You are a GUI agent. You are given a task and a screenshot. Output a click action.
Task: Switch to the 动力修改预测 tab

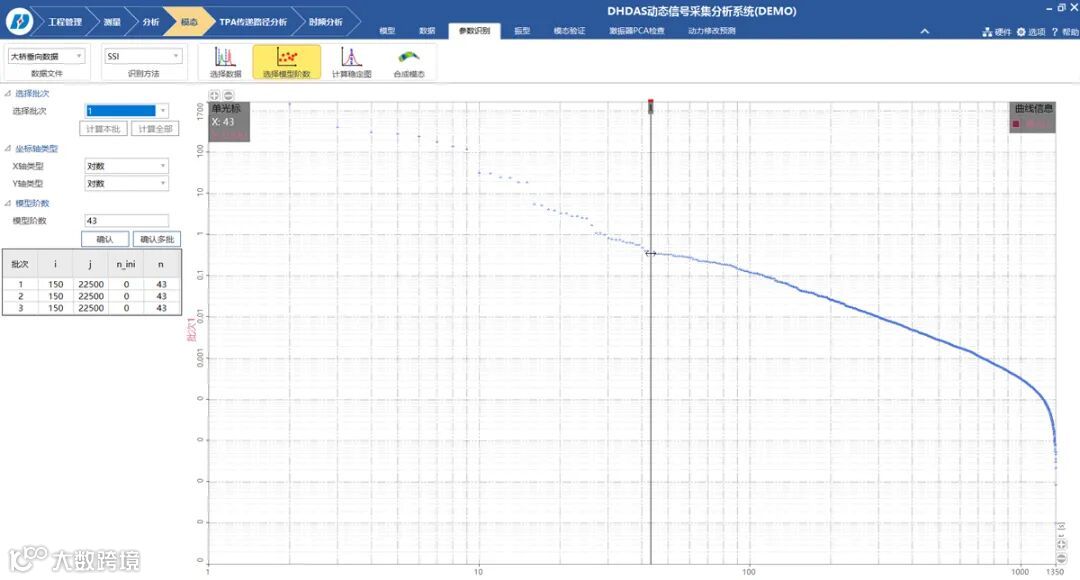[x=712, y=31]
